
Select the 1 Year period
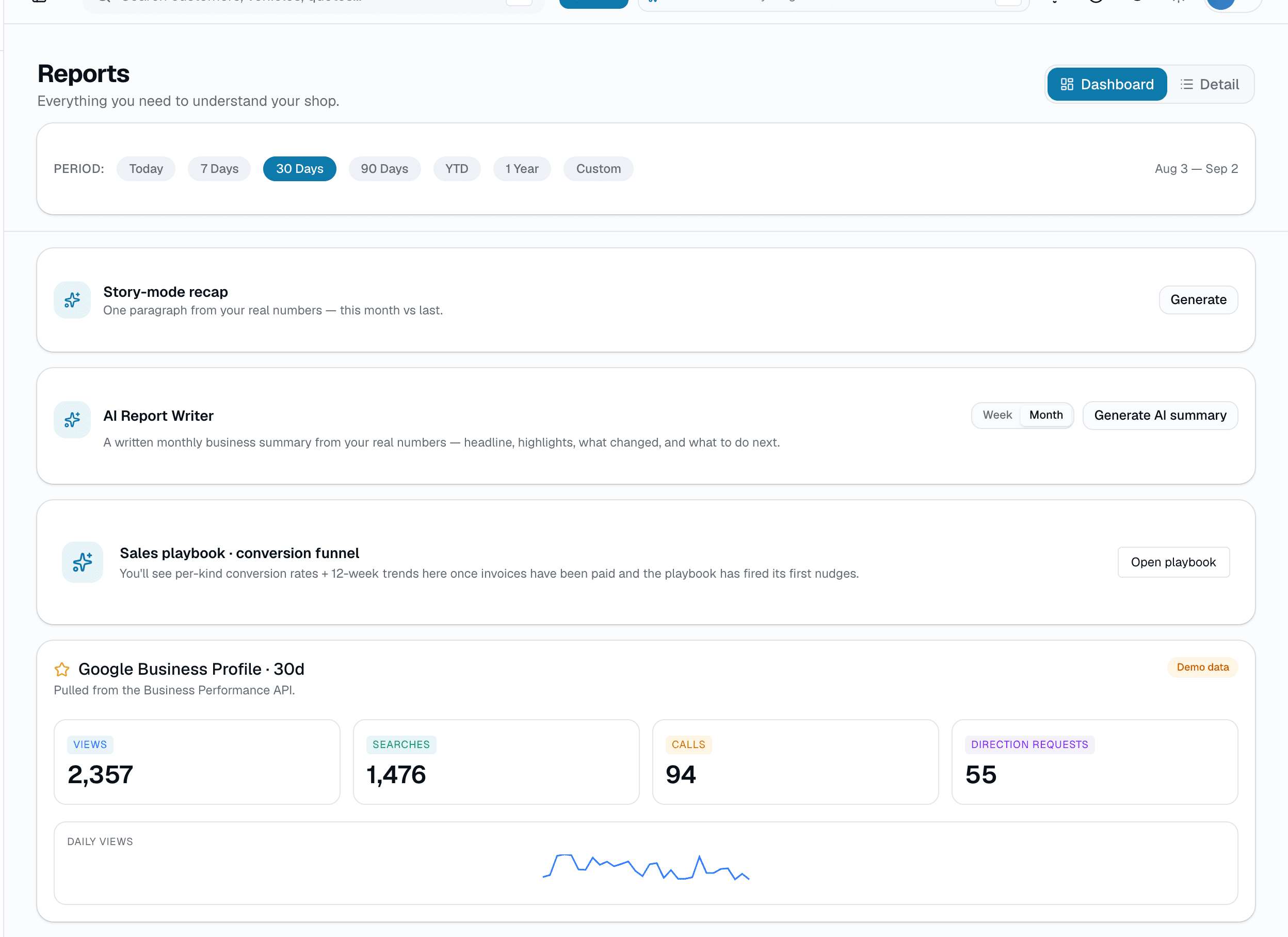[522, 169]
